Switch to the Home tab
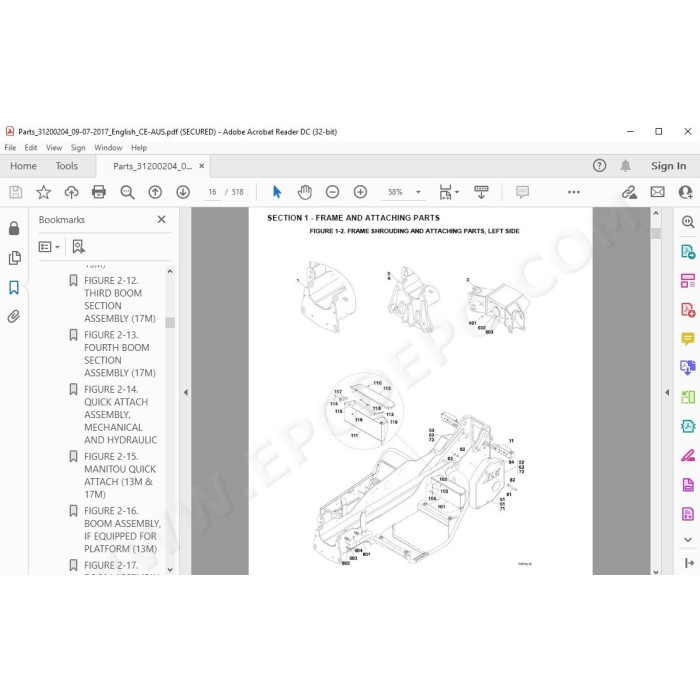The image size is (700, 700). pos(23,166)
